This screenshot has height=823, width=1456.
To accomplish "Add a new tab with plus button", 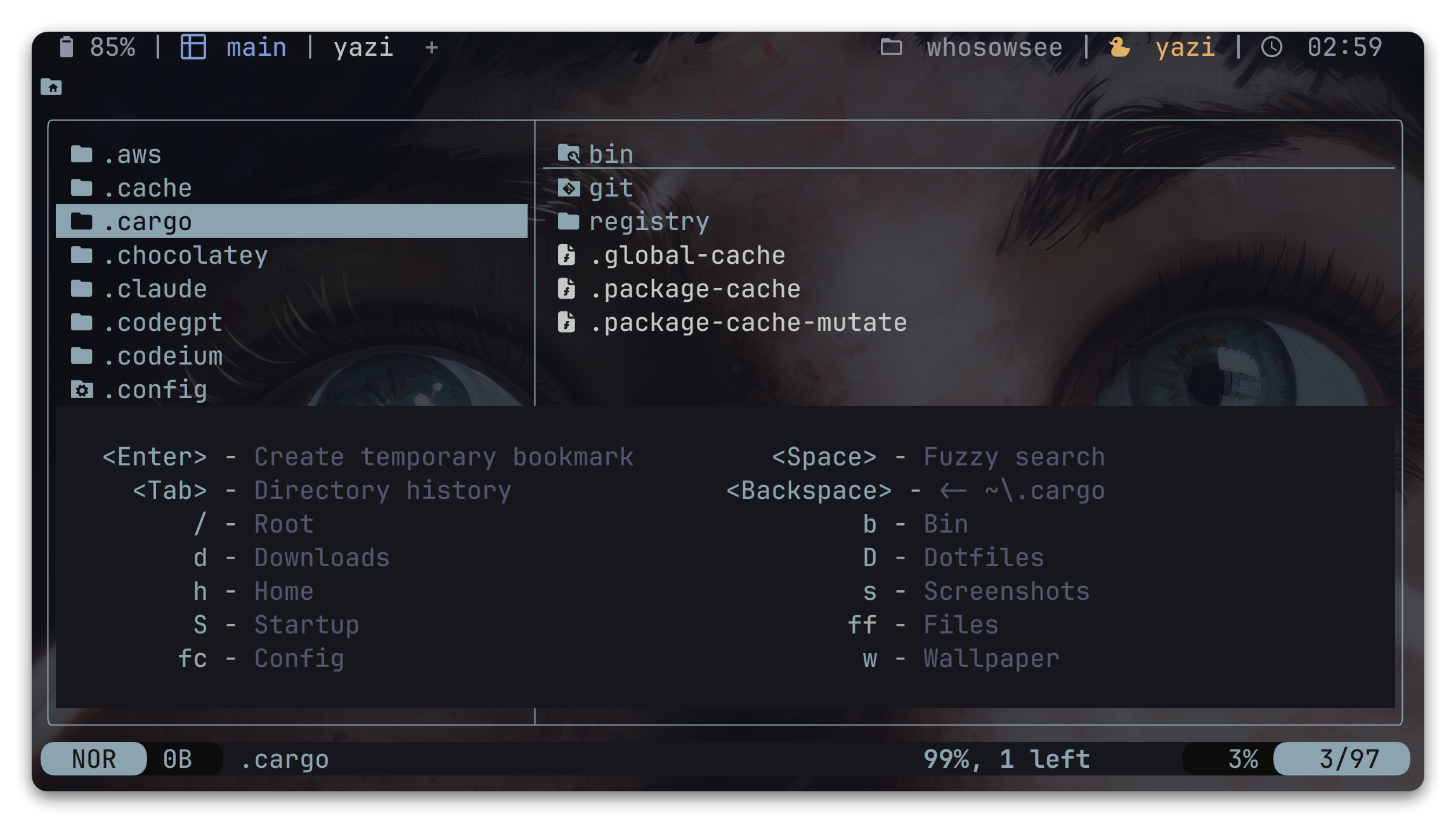I will point(432,48).
